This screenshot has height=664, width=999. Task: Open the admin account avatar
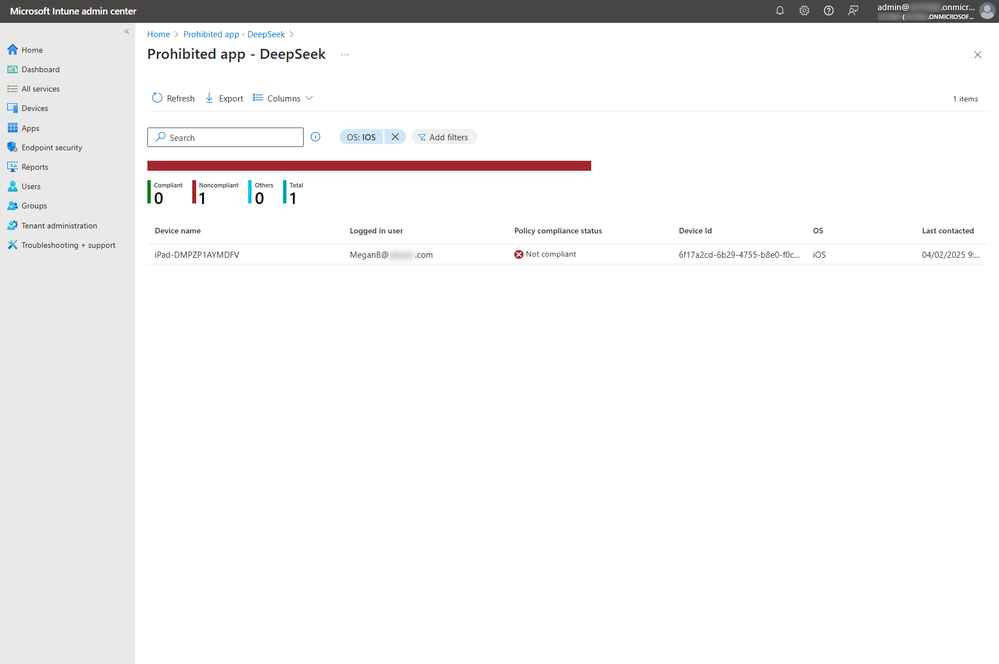point(987,11)
